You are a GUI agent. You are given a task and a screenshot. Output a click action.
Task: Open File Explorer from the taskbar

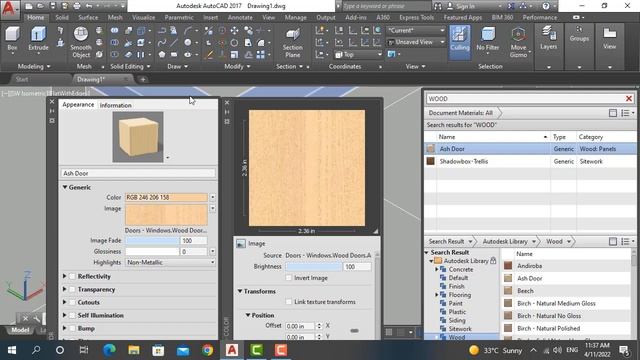(x=133, y=350)
